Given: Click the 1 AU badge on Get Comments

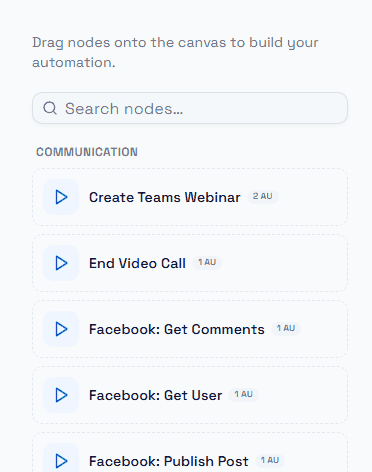Looking at the screenshot, I should [x=286, y=328].
